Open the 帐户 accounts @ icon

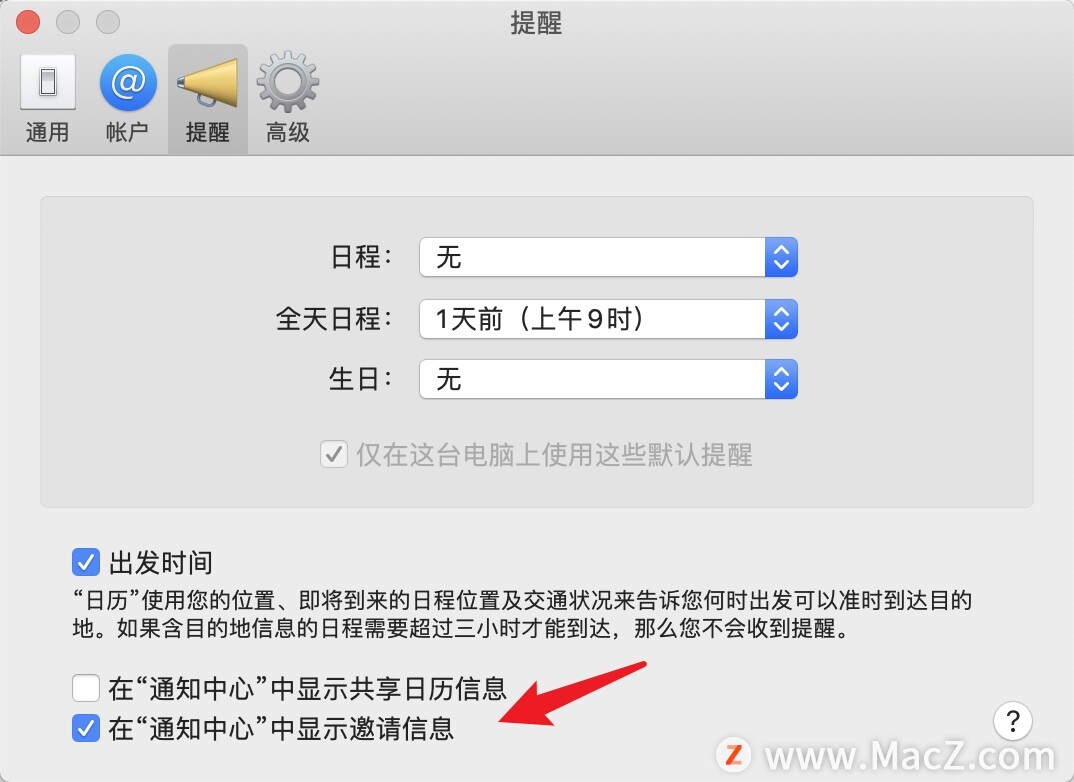click(128, 83)
